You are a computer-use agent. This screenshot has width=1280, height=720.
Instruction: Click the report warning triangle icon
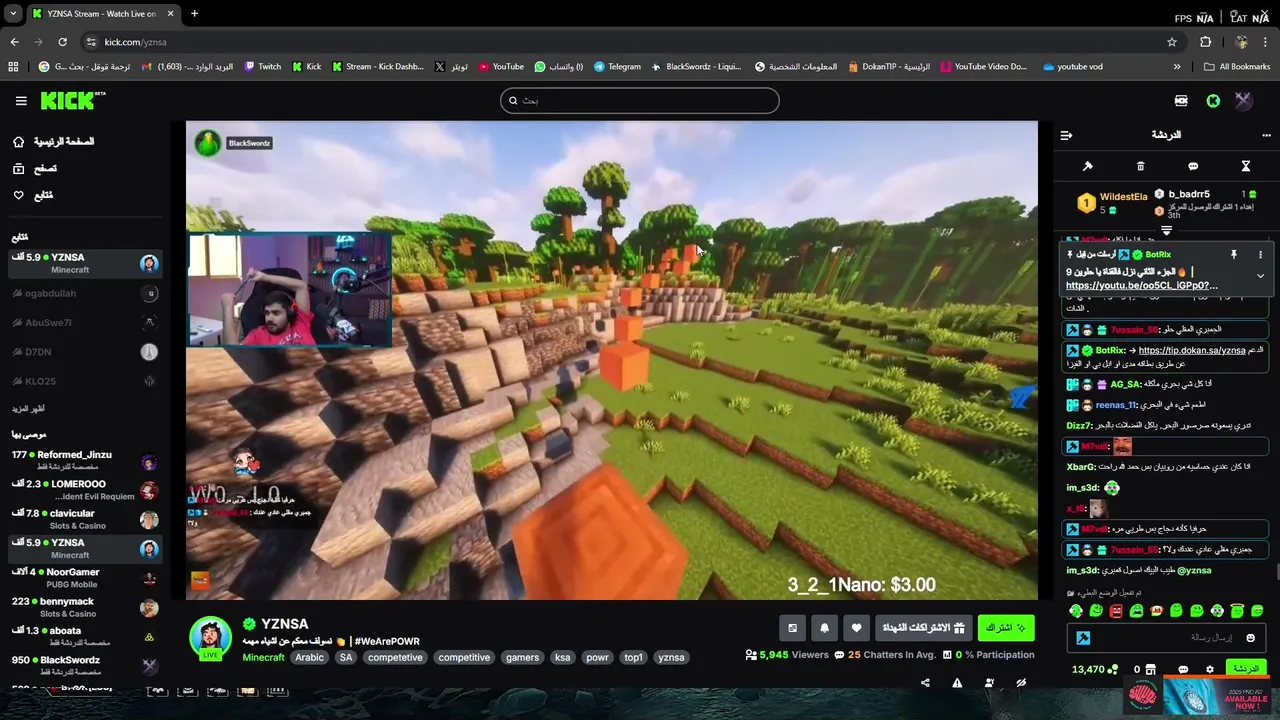click(x=957, y=683)
